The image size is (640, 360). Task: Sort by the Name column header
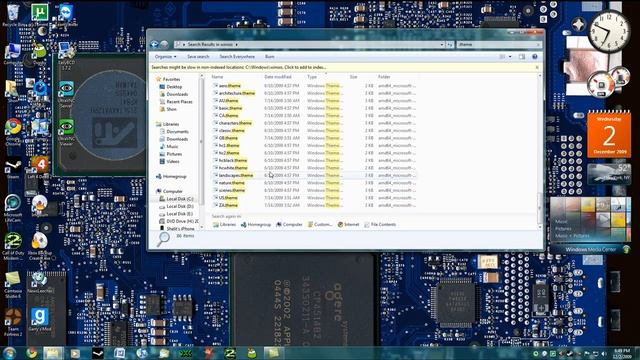[x=217, y=77]
